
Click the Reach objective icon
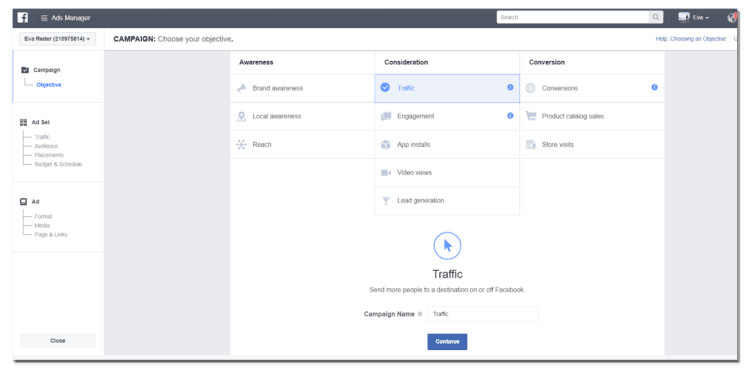point(242,145)
